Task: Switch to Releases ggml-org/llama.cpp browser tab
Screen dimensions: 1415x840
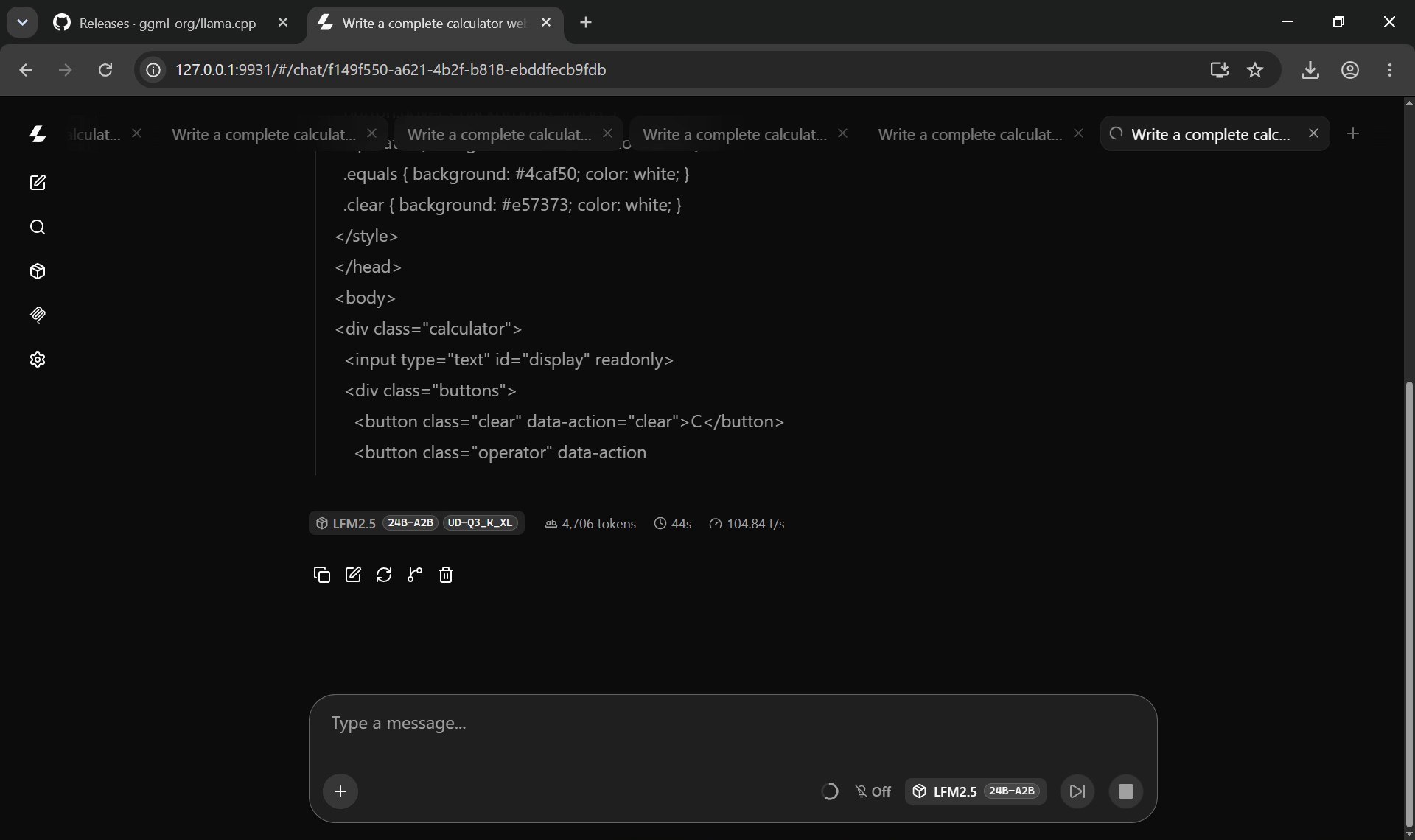Action: (167, 23)
